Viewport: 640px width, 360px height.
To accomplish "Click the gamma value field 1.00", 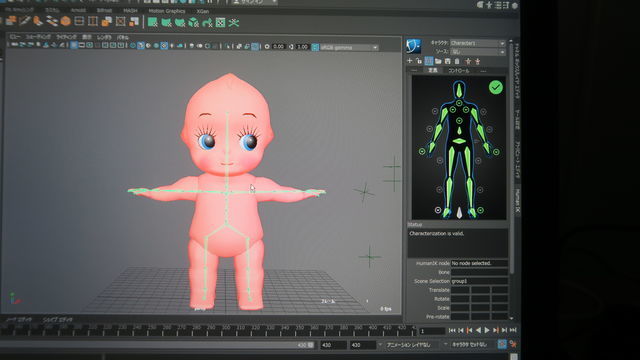I will click(302, 47).
